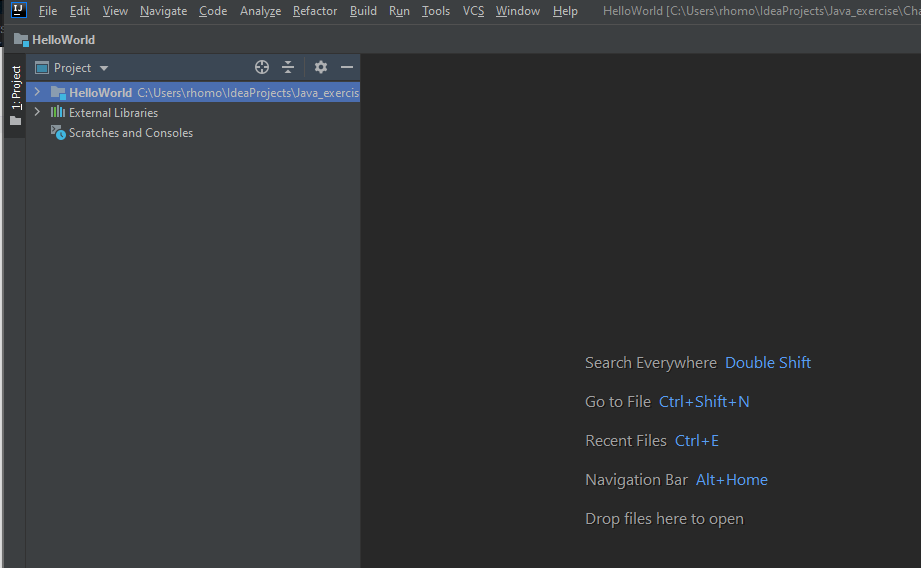Click the Collapse All icon
The image size is (921, 568).
[x=288, y=67]
